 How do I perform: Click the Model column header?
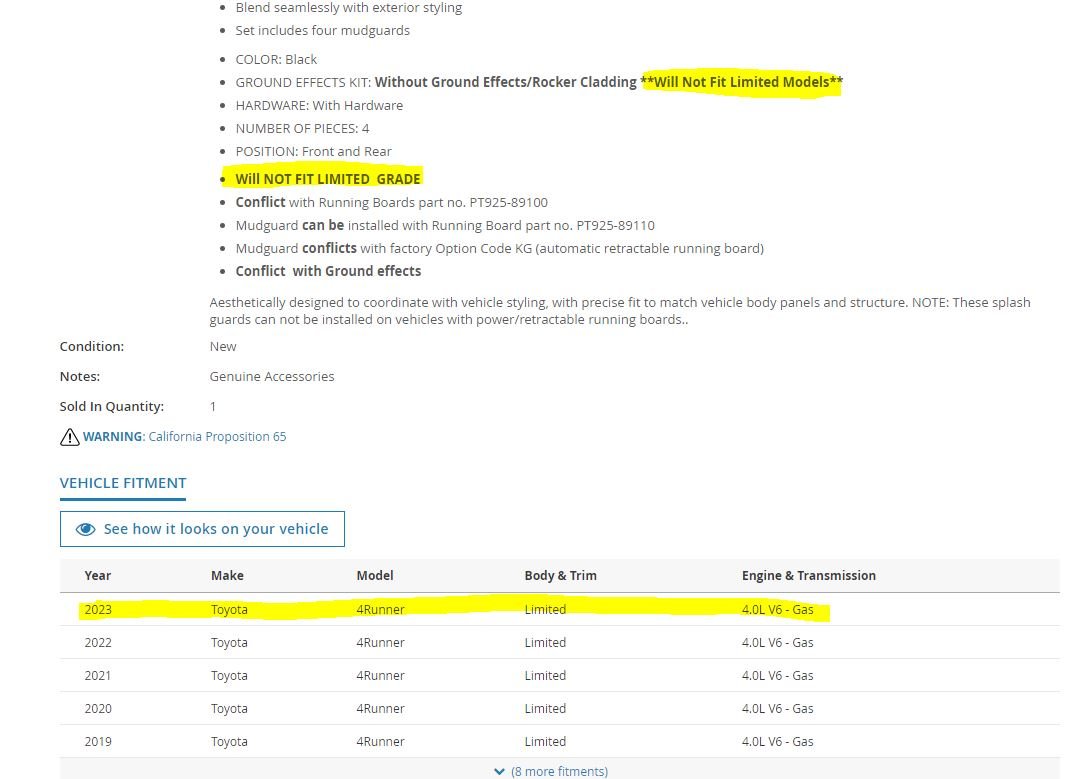click(x=375, y=575)
